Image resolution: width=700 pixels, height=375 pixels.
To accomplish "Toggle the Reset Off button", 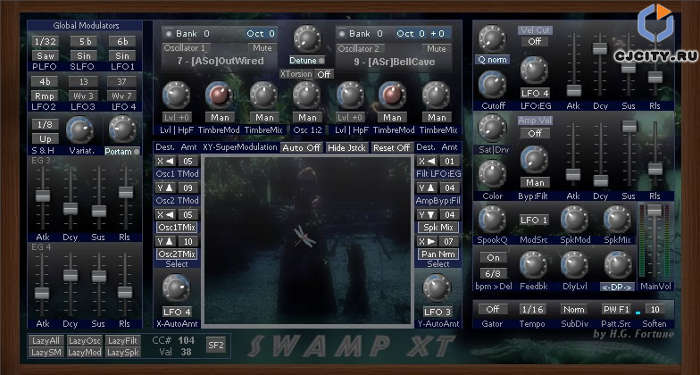I will [392, 148].
